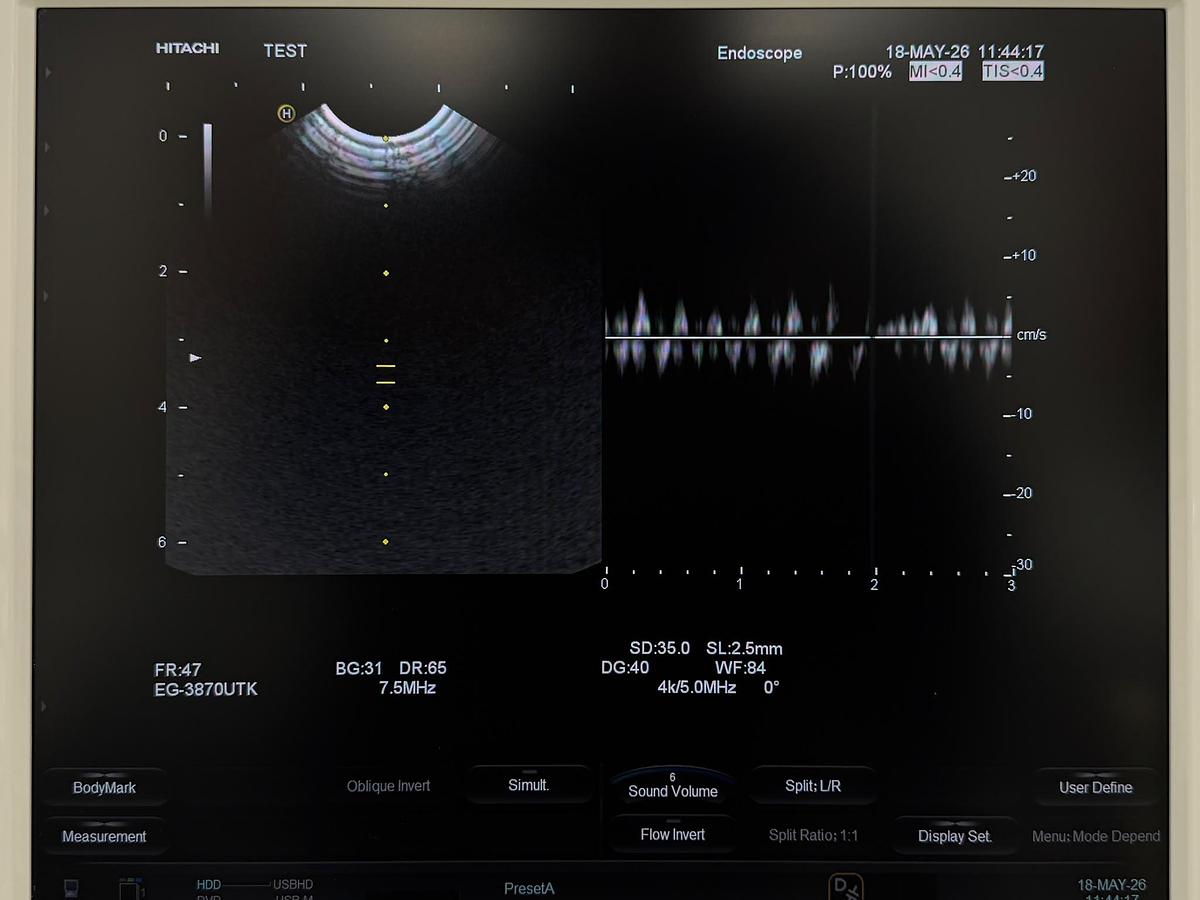Click the P:100% power value

tap(862, 72)
